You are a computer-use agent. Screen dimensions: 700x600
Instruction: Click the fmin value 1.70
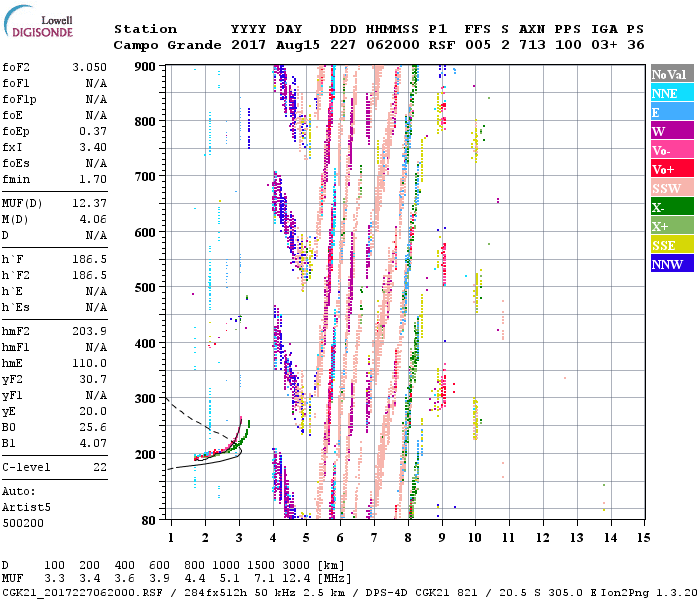pos(93,179)
